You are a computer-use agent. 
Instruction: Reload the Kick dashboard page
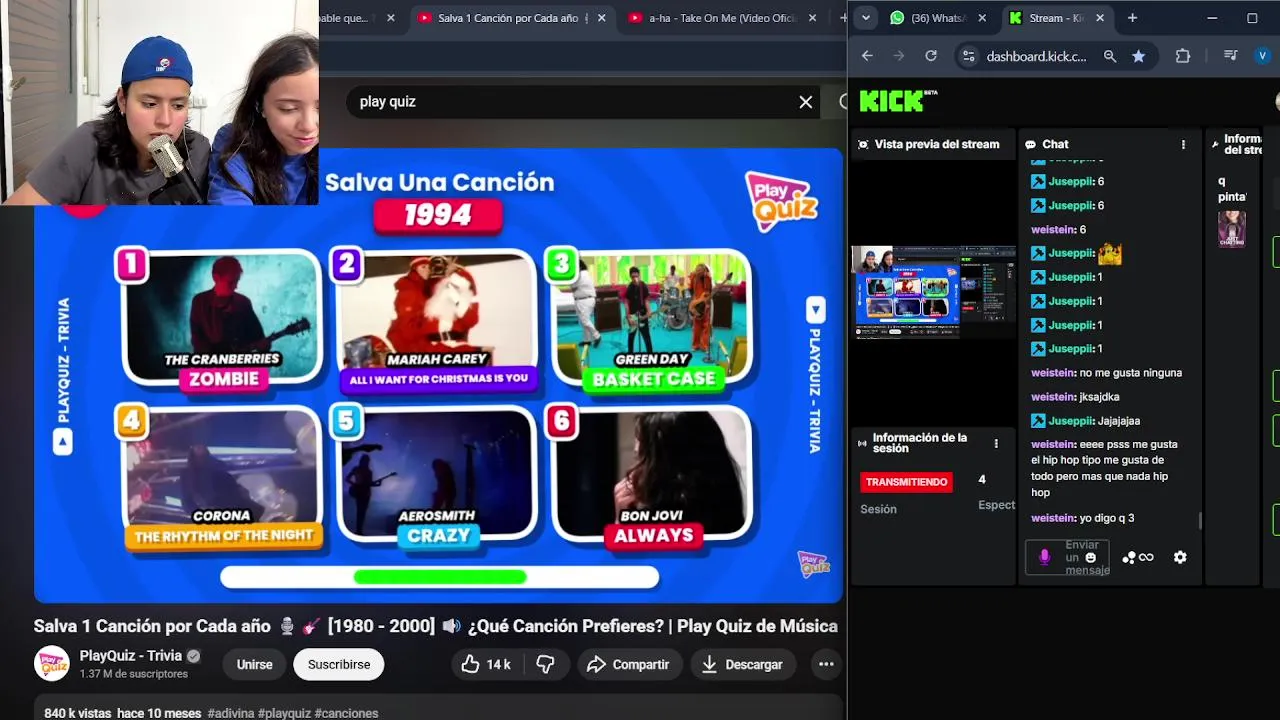click(931, 56)
